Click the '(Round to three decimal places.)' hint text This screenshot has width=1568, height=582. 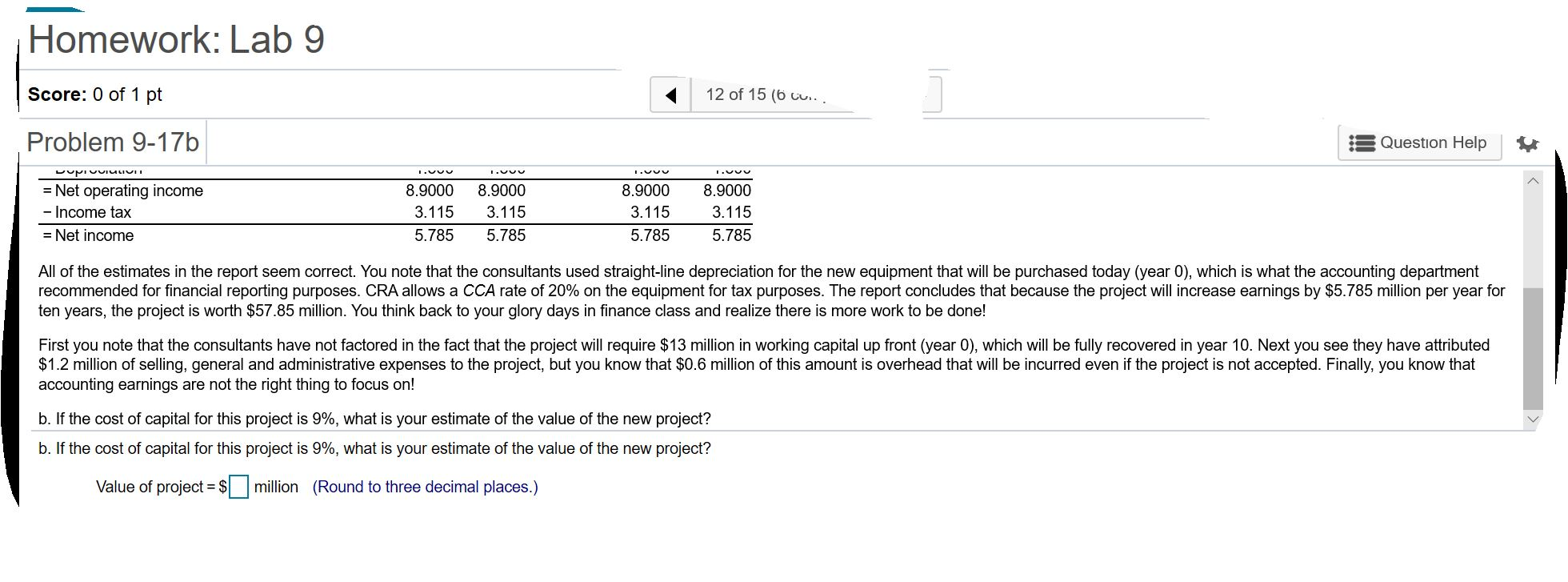tap(424, 487)
